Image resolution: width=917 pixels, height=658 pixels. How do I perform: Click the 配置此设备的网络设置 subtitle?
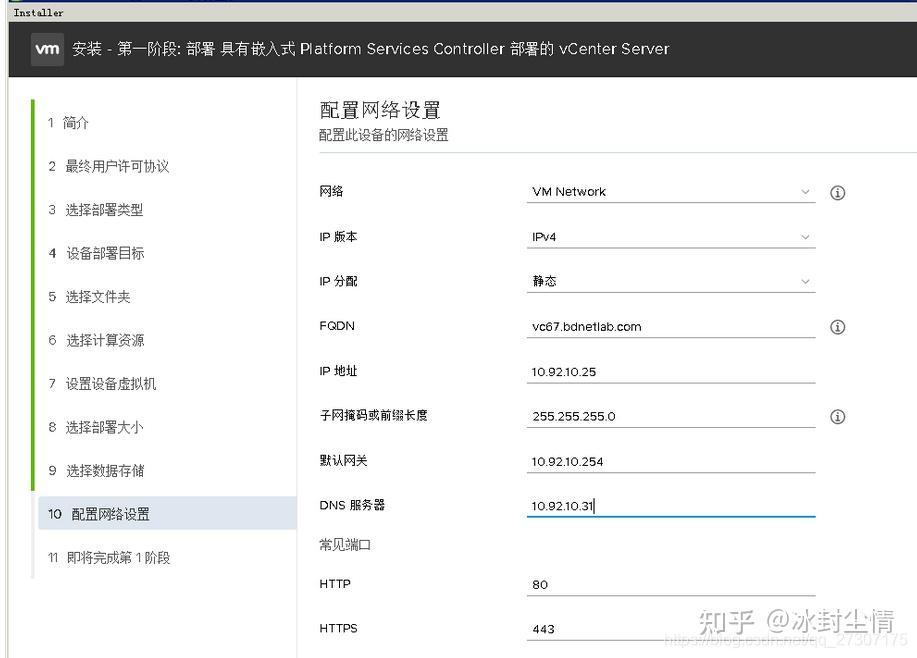[x=384, y=135]
